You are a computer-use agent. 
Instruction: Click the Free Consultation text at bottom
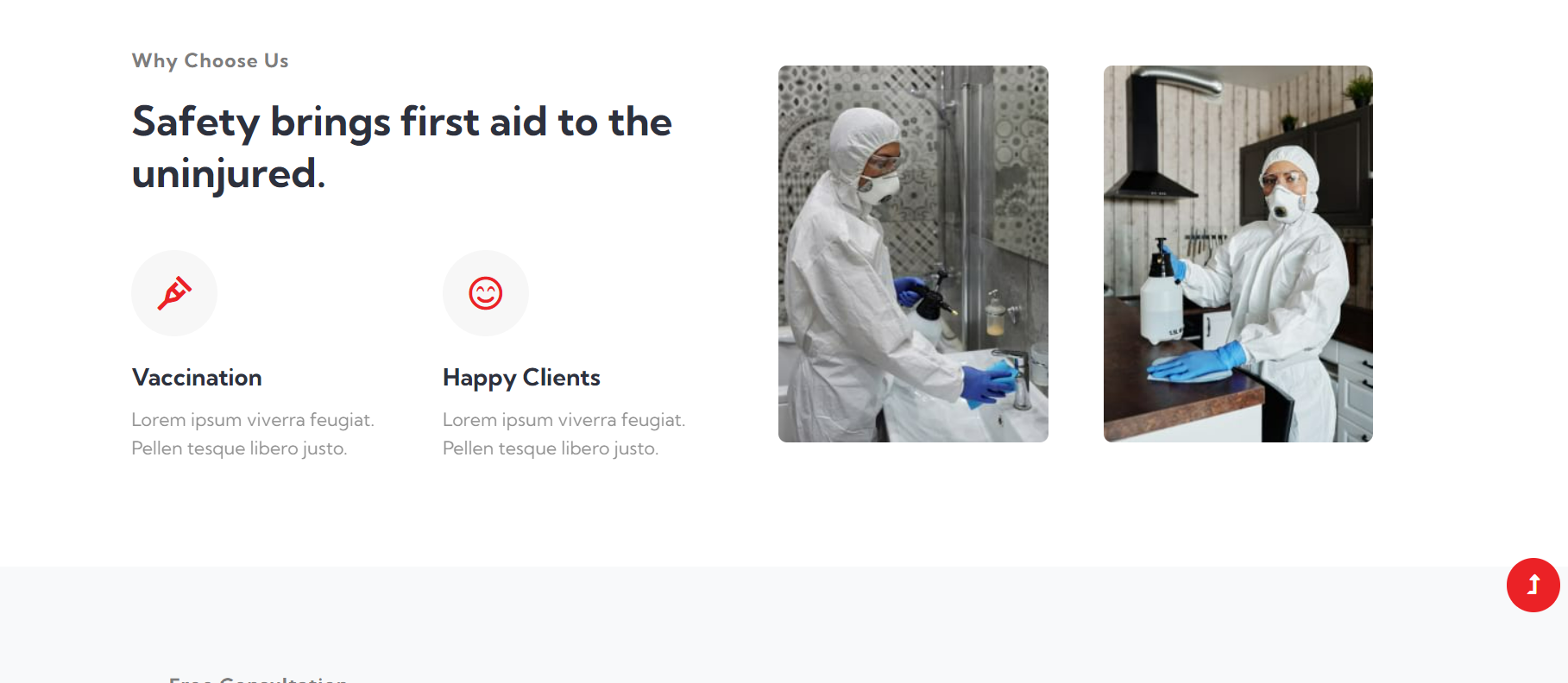tap(258, 679)
